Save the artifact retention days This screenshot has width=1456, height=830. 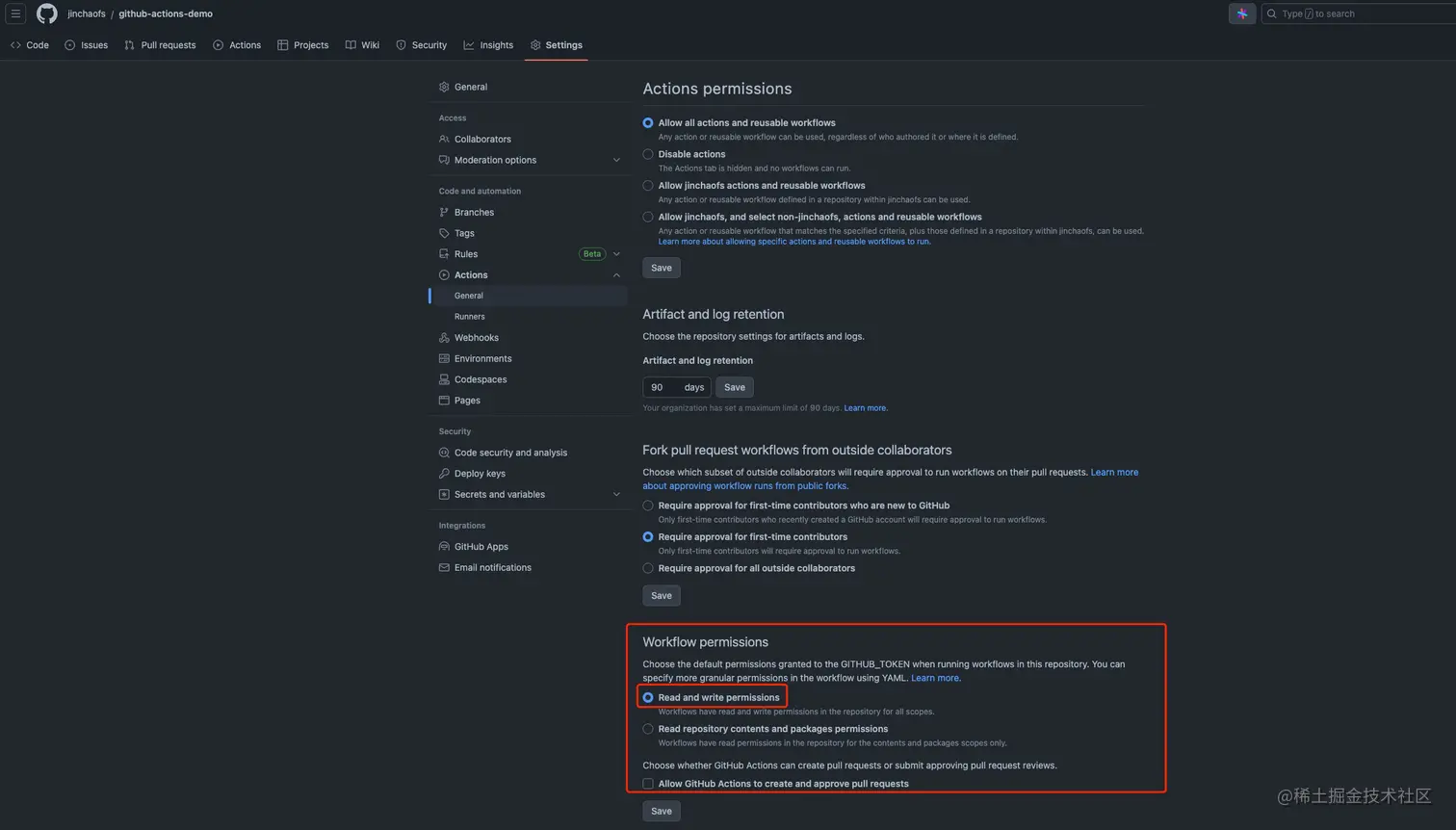tap(735, 387)
